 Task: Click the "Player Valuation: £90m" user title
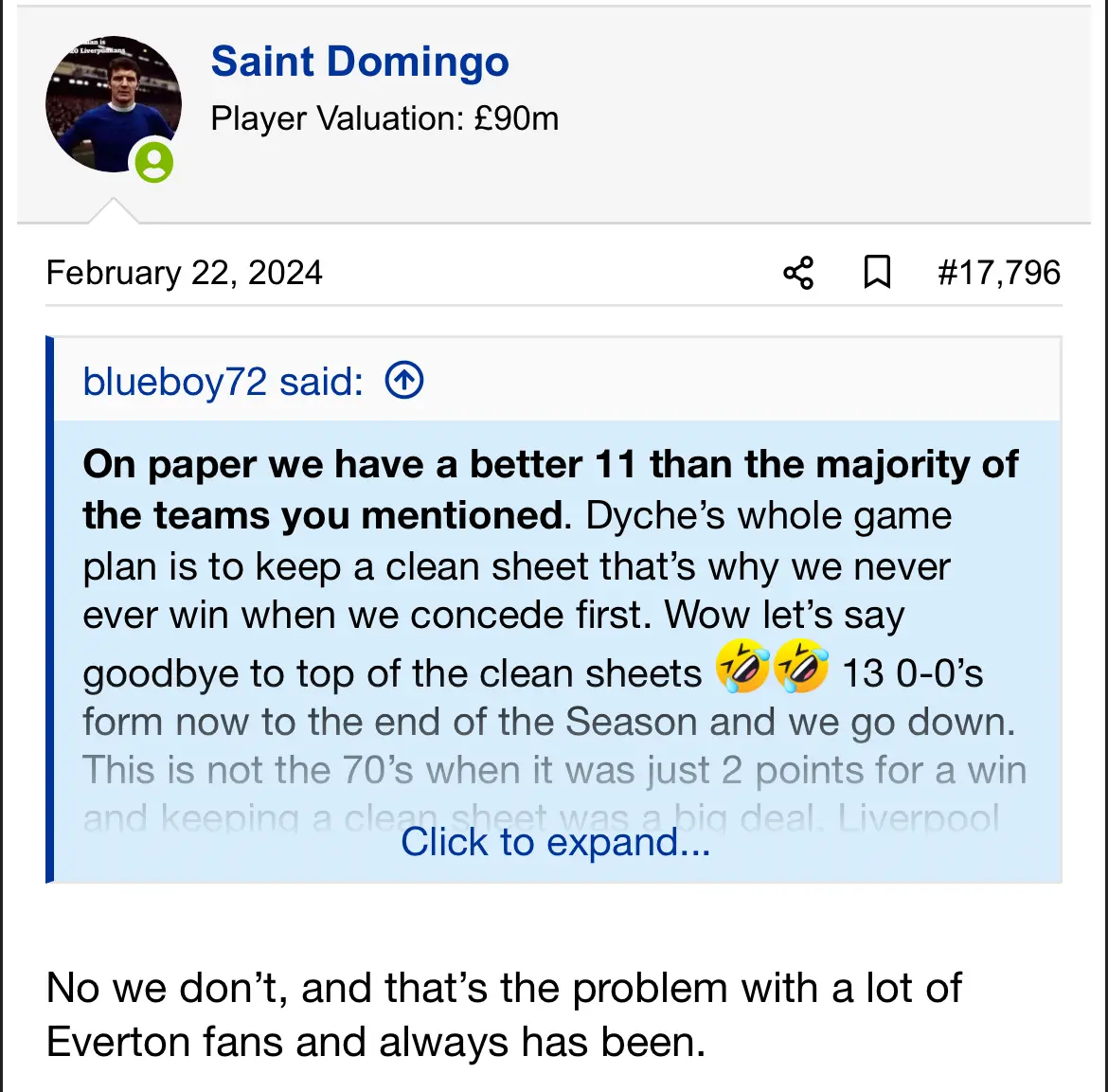pos(384,119)
